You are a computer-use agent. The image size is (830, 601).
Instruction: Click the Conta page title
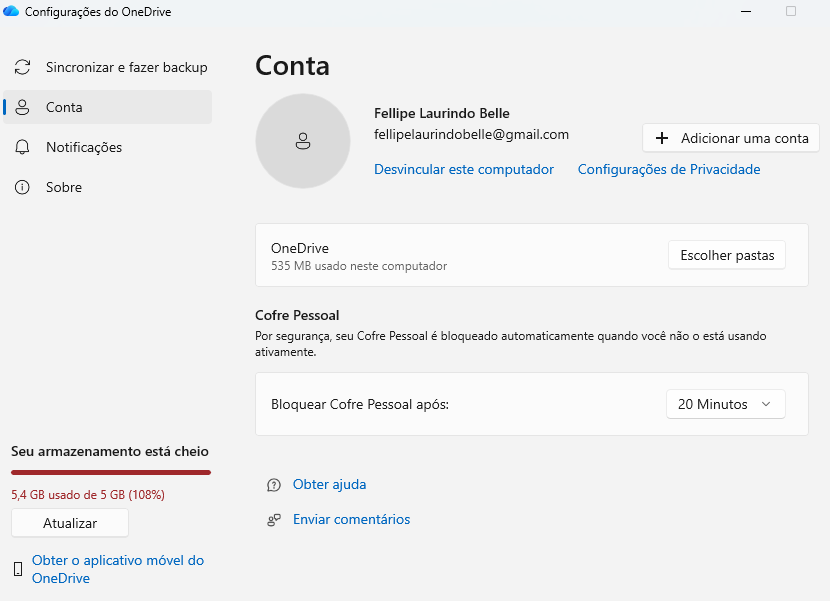(x=292, y=66)
